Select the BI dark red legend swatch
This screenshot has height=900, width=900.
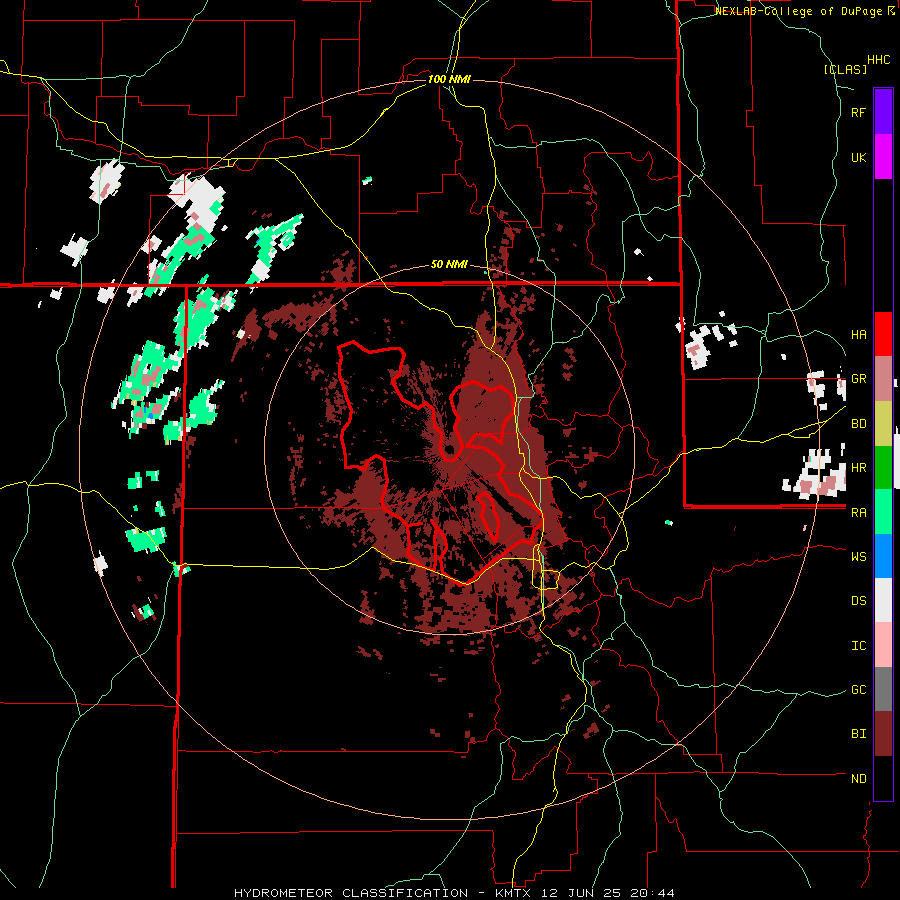coord(883,734)
